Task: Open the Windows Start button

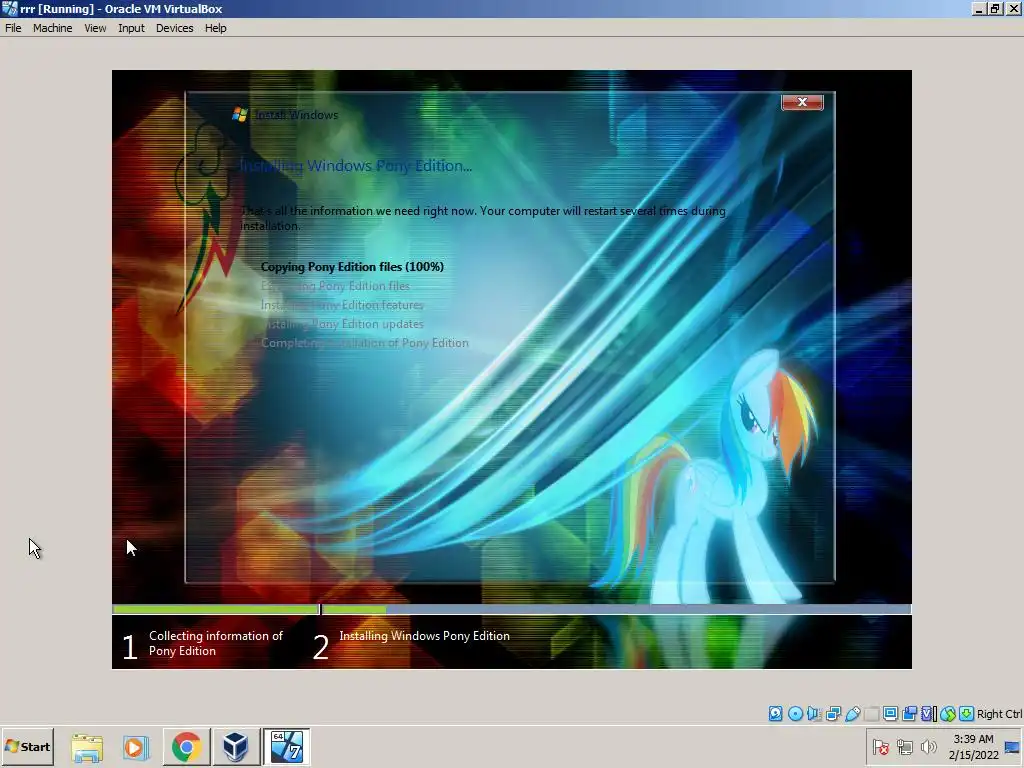Action: 27,746
